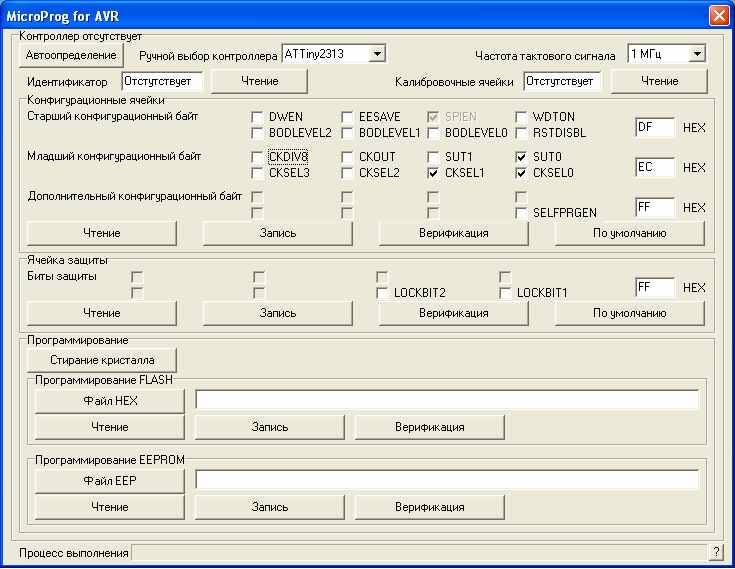Click the Калибровочные ячейки value field
The height and width of the screenshot is (569, 735).
click(562, 81)
